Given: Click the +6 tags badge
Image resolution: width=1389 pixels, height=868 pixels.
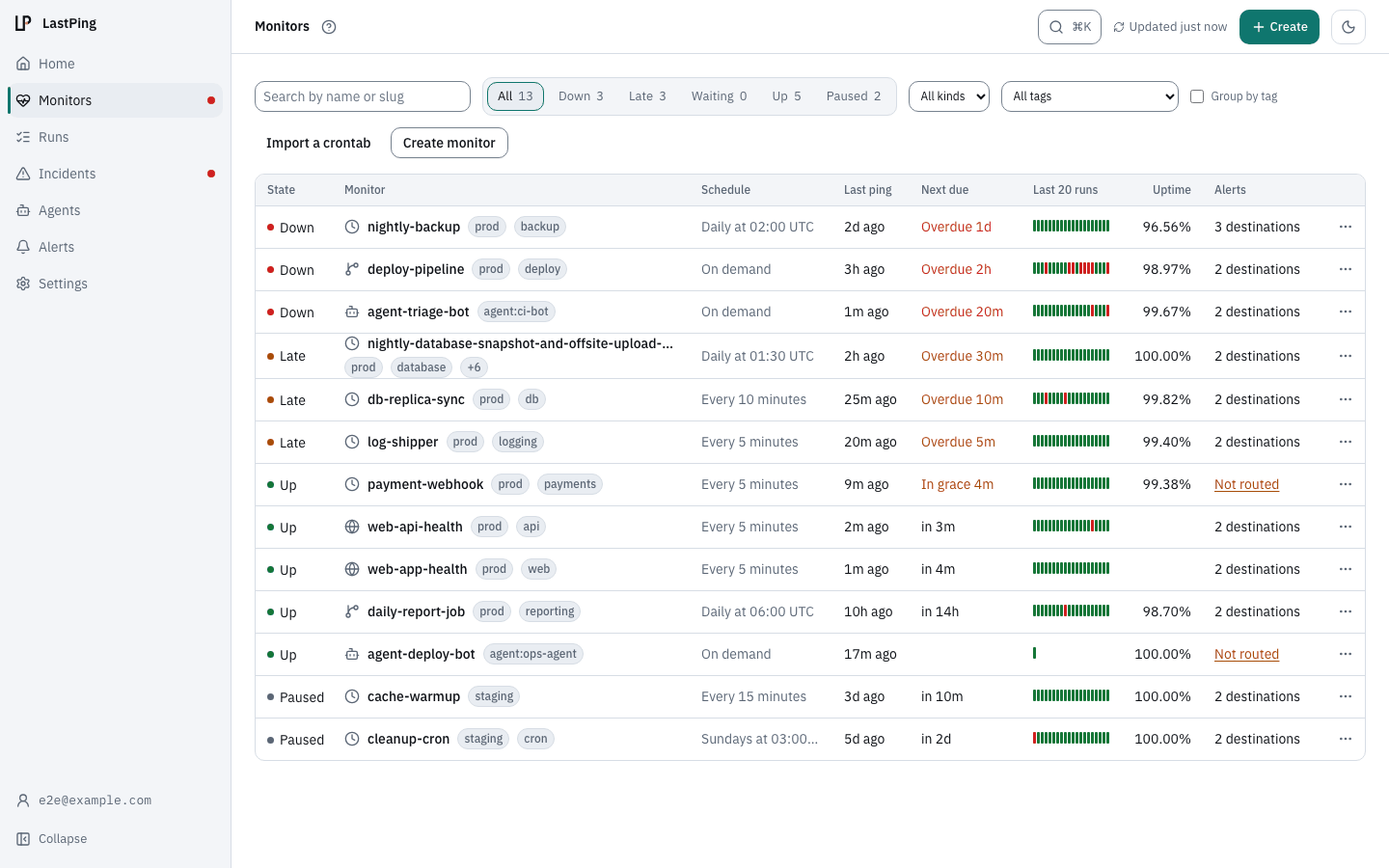Looking at the screenshot, I should [474, 367].
